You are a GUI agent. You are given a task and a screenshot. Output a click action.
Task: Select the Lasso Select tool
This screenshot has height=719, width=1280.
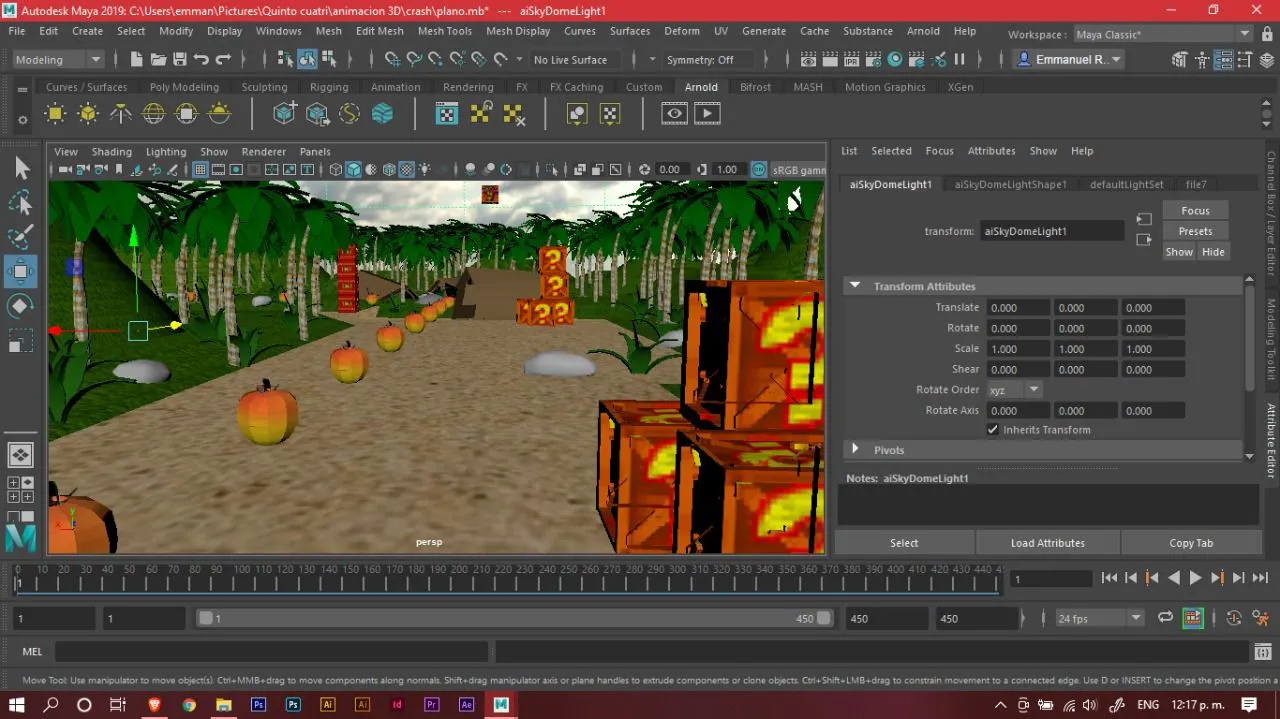click(21, 203)
